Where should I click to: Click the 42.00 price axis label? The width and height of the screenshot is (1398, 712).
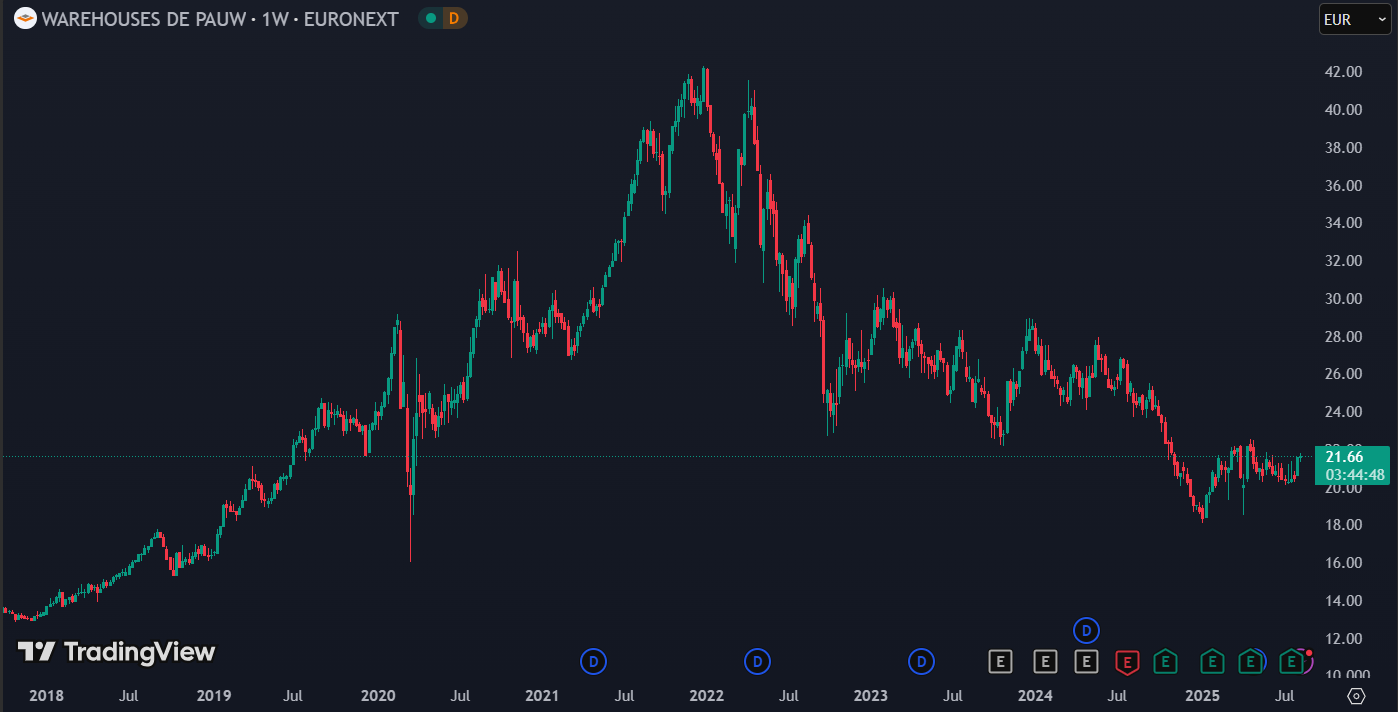[1343, 72]
